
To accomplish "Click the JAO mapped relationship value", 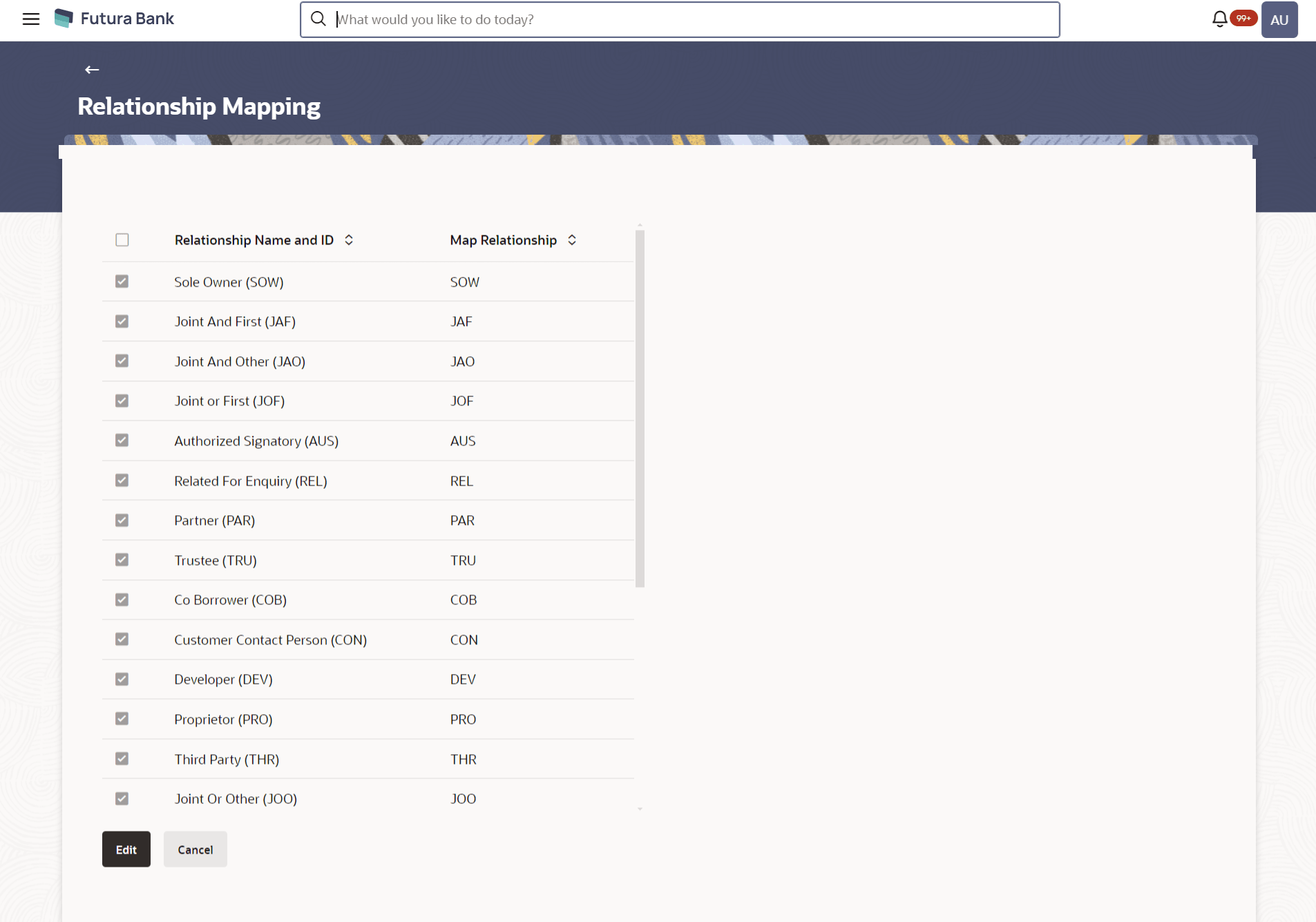I will [463, 361].
